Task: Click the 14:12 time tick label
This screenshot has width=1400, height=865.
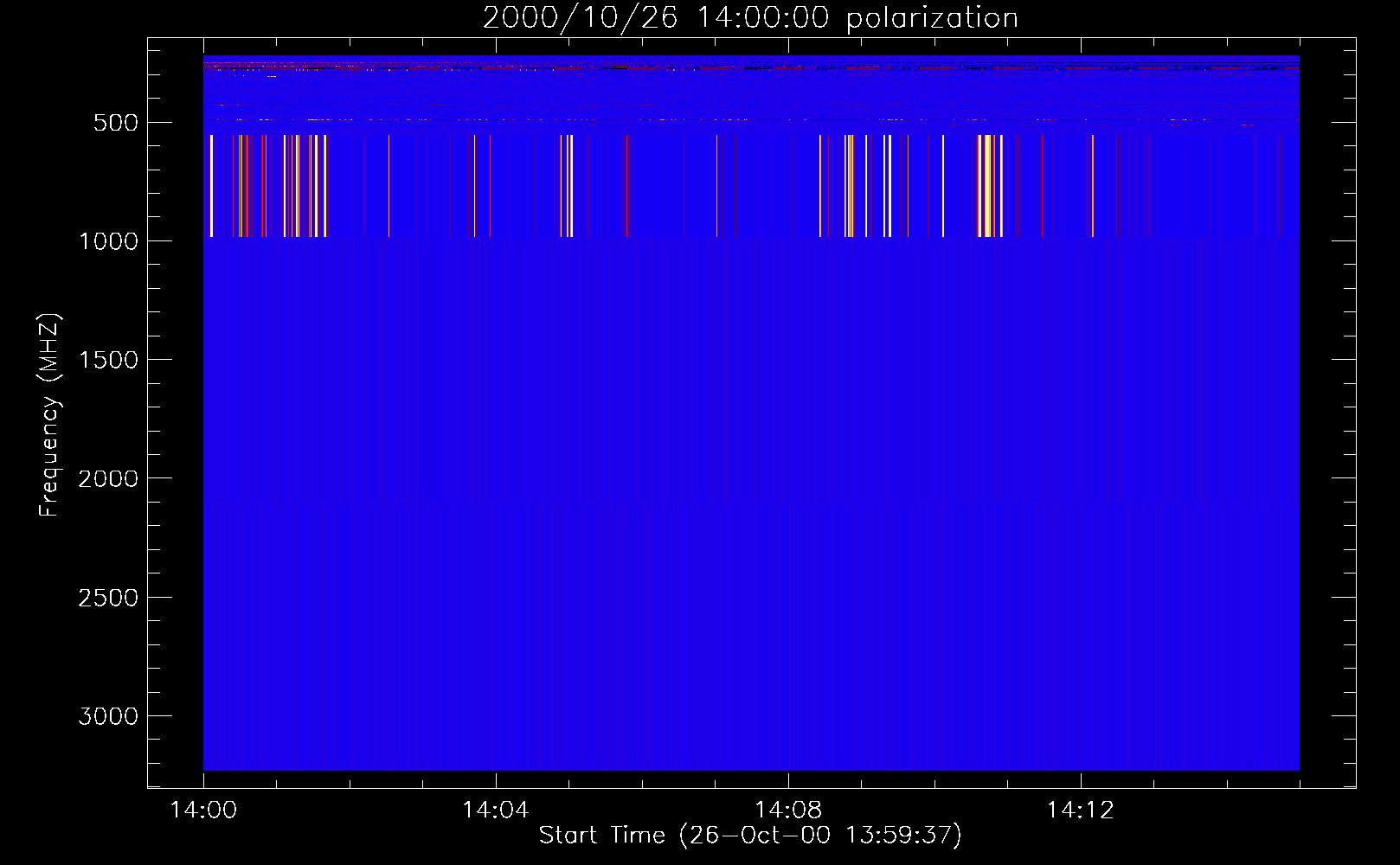Action: tap(1081, 811)
